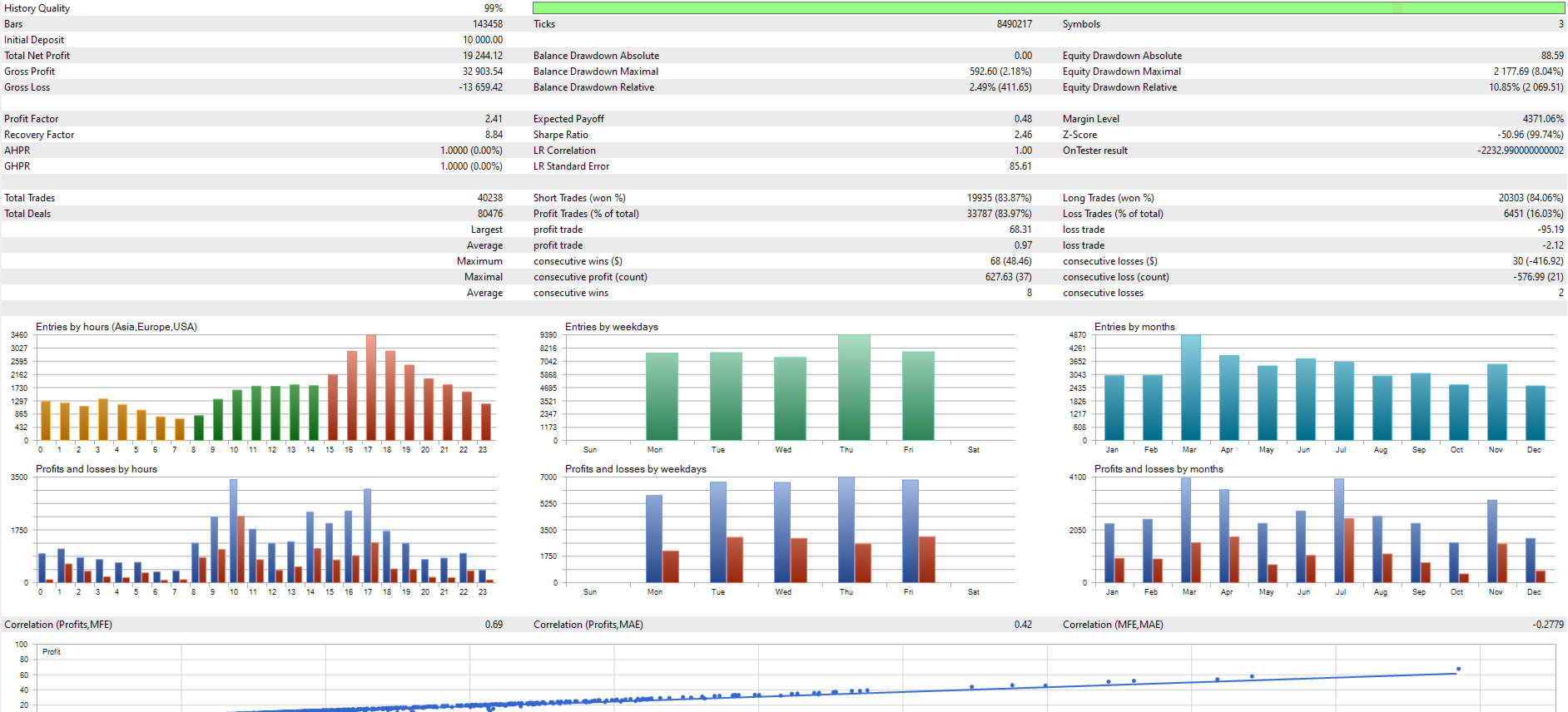This screenshot has height=712, width=1568.
Task: Click the GHPR label
Action: (x=17, y=166)
